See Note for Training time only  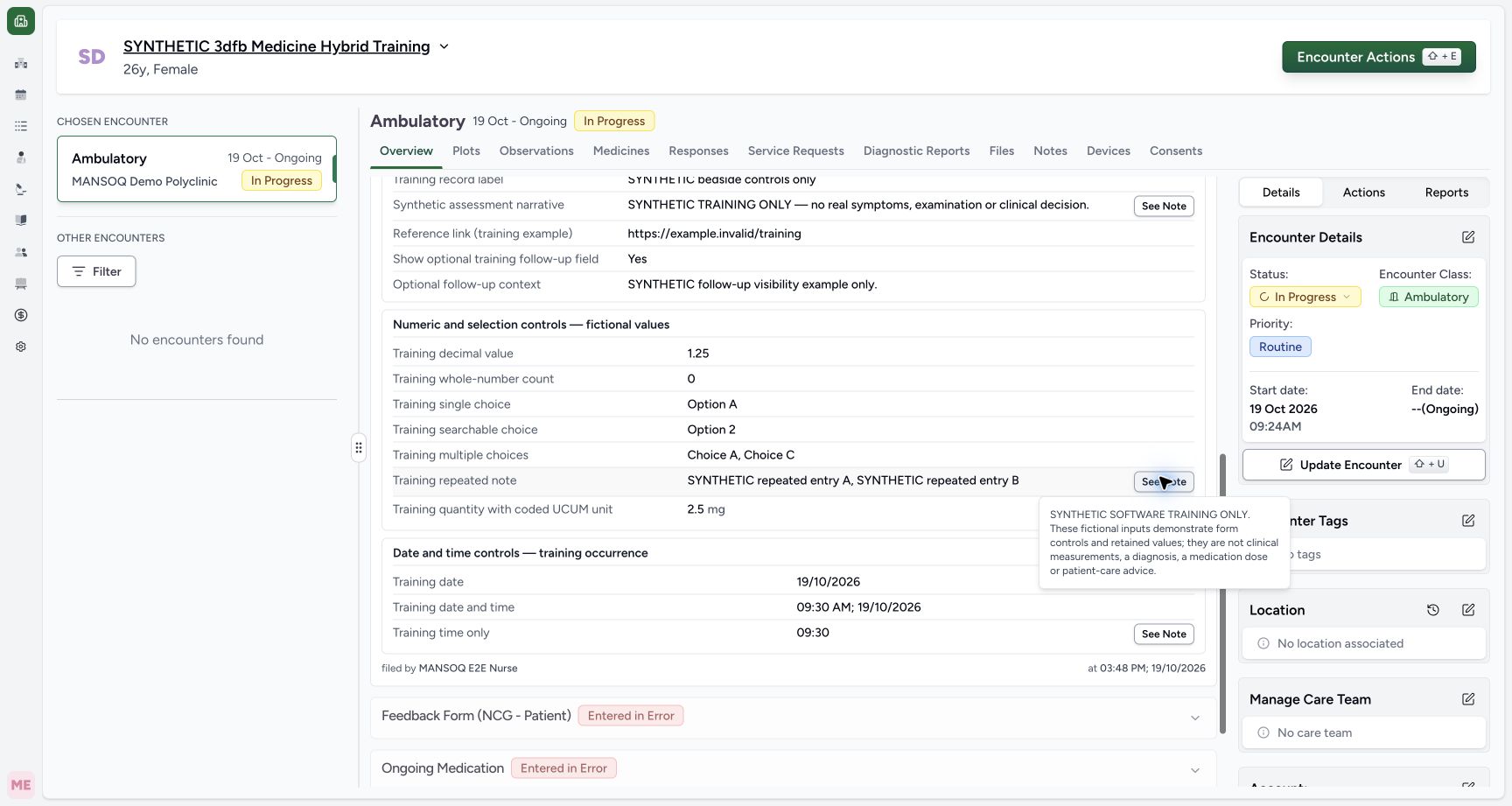pyautogui.click(x=1164, y=634)
